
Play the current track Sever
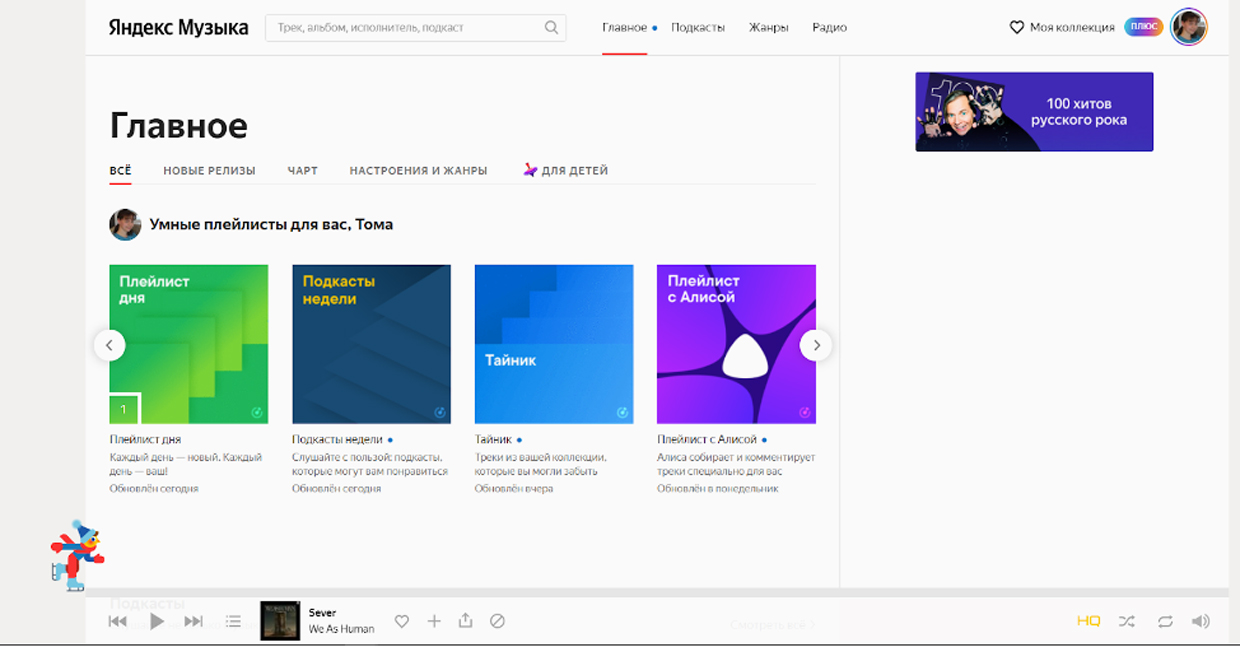156,622
